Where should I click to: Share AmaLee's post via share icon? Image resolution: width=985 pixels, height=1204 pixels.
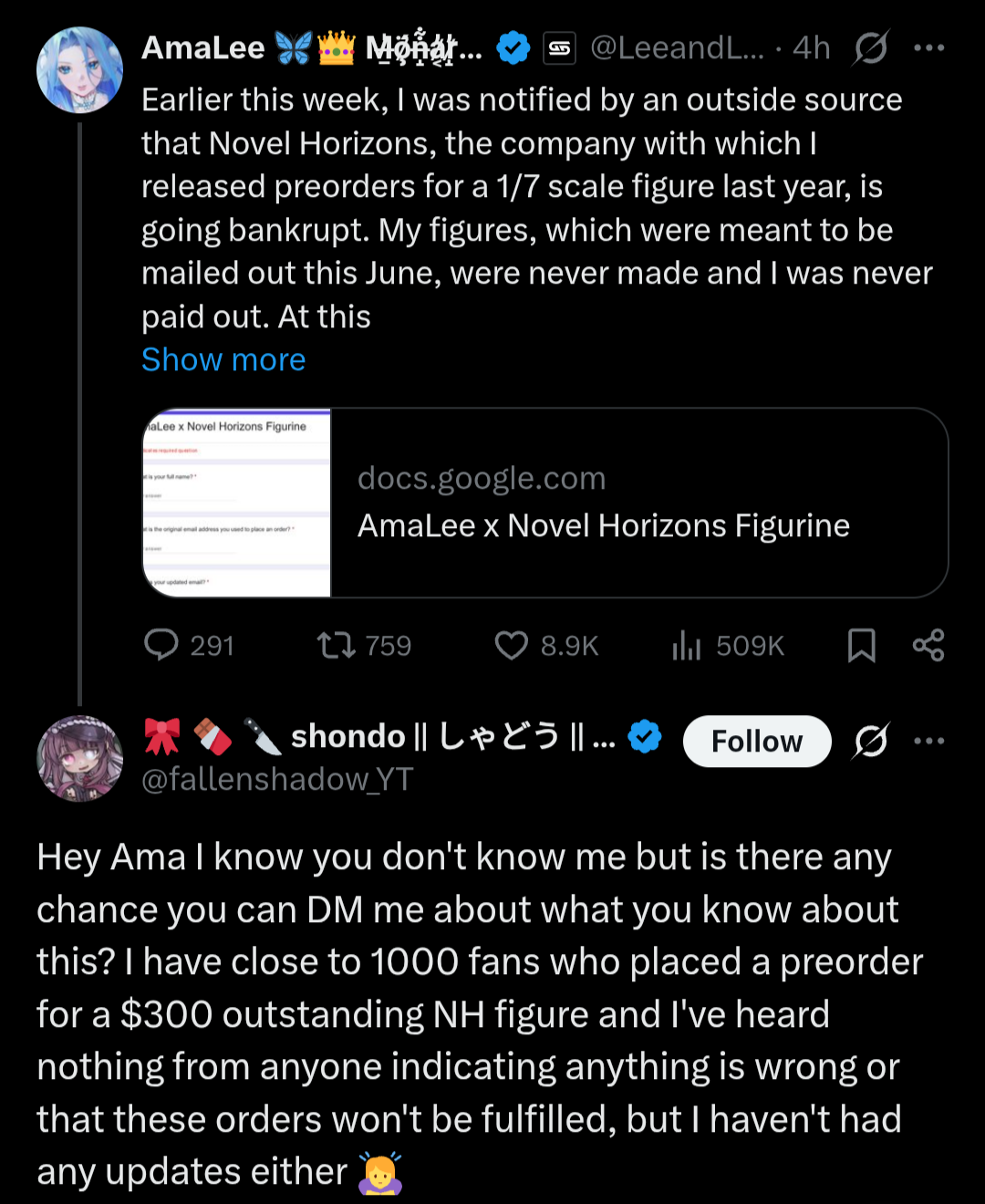[928, 645]
